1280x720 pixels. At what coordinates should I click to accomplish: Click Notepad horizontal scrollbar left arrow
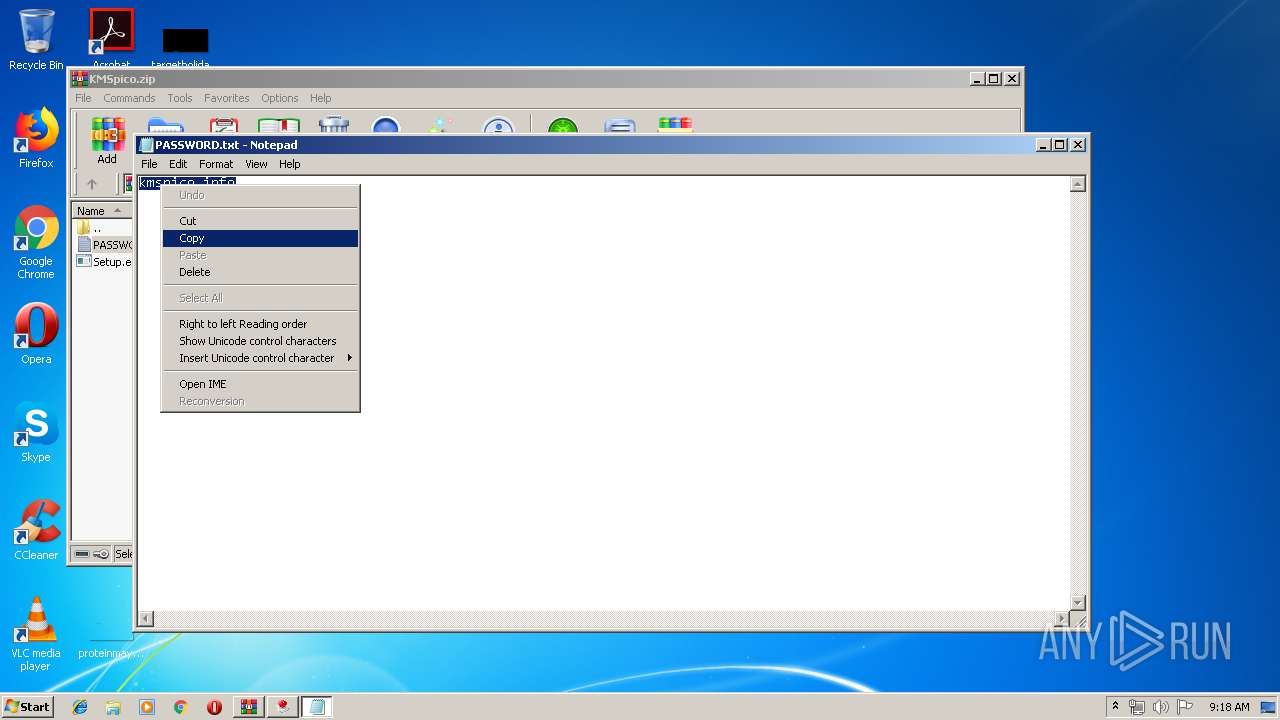146,619
